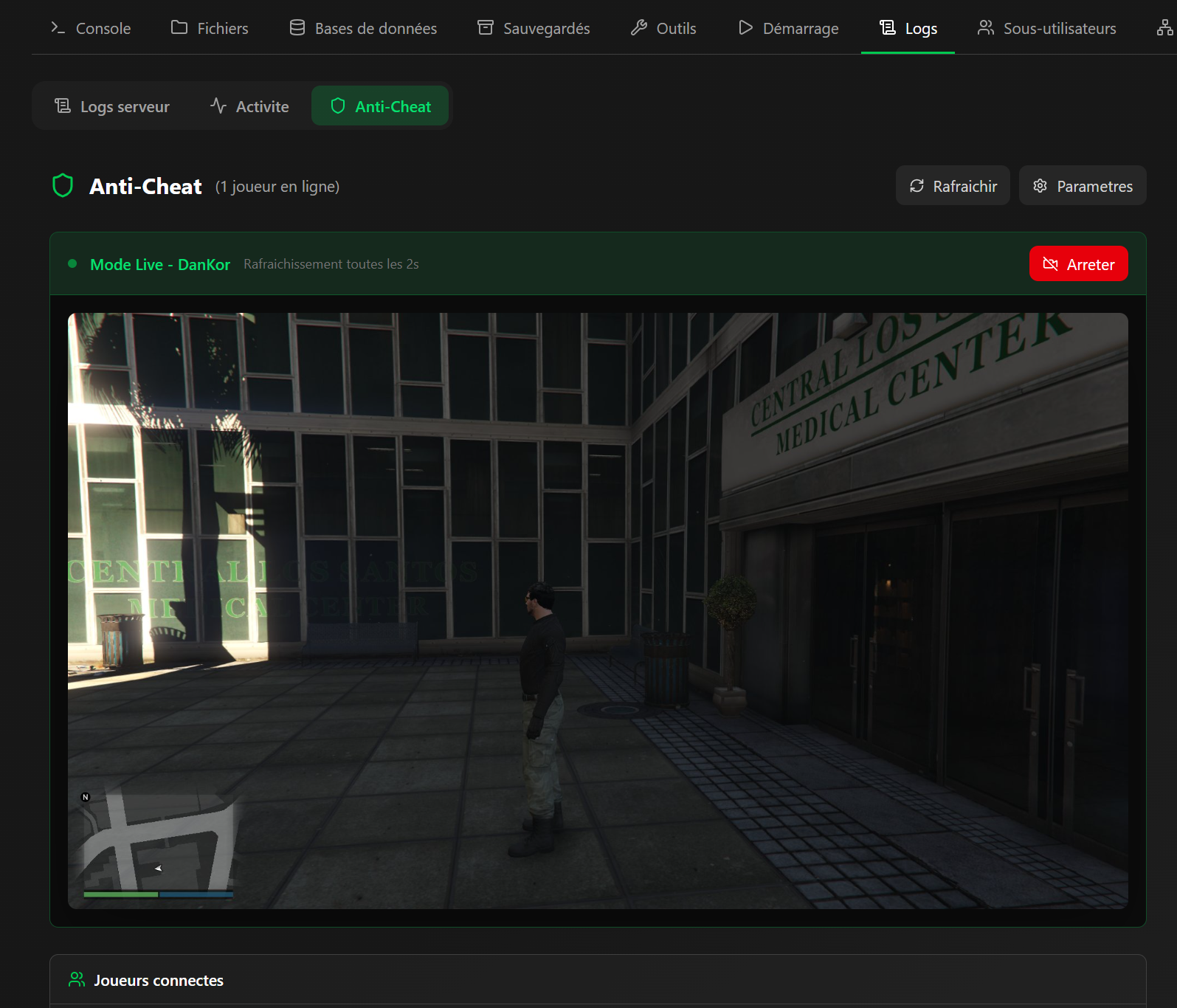Switch to Activite sub-tab
This screenshot has height=1008, width=1177.
[x=249, y=106]
